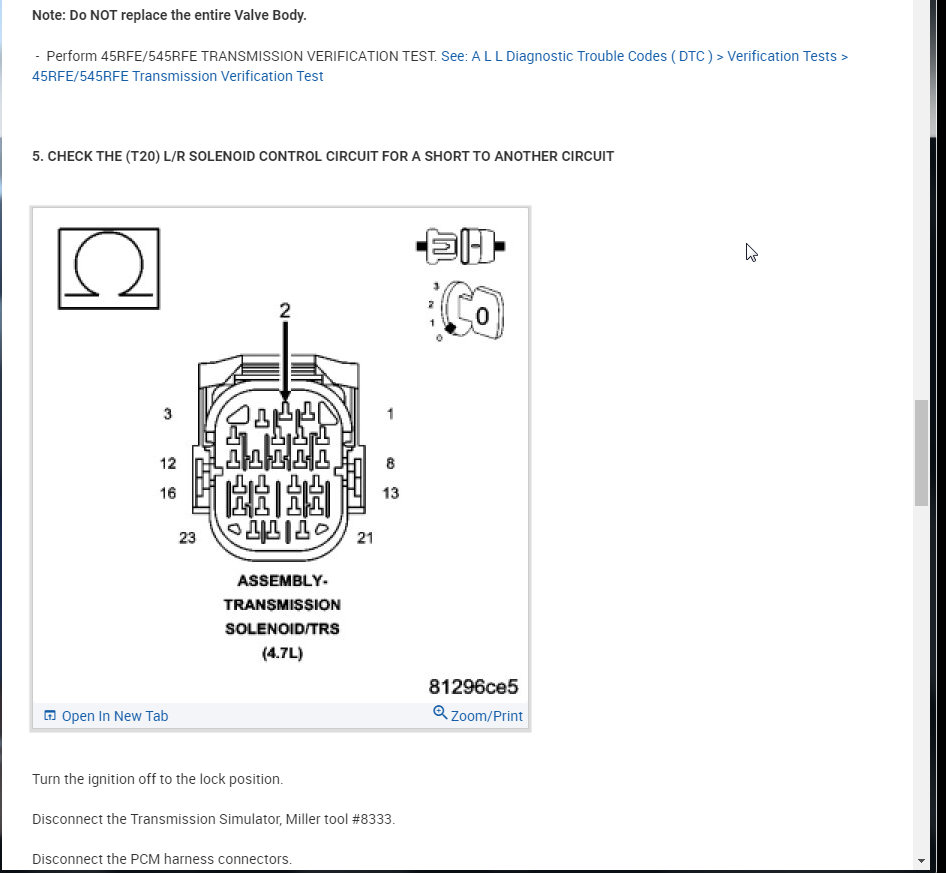Click the ohm symbol icon in diagram
The height and width of the screenshot is (873, 946).
pos(109,268)
